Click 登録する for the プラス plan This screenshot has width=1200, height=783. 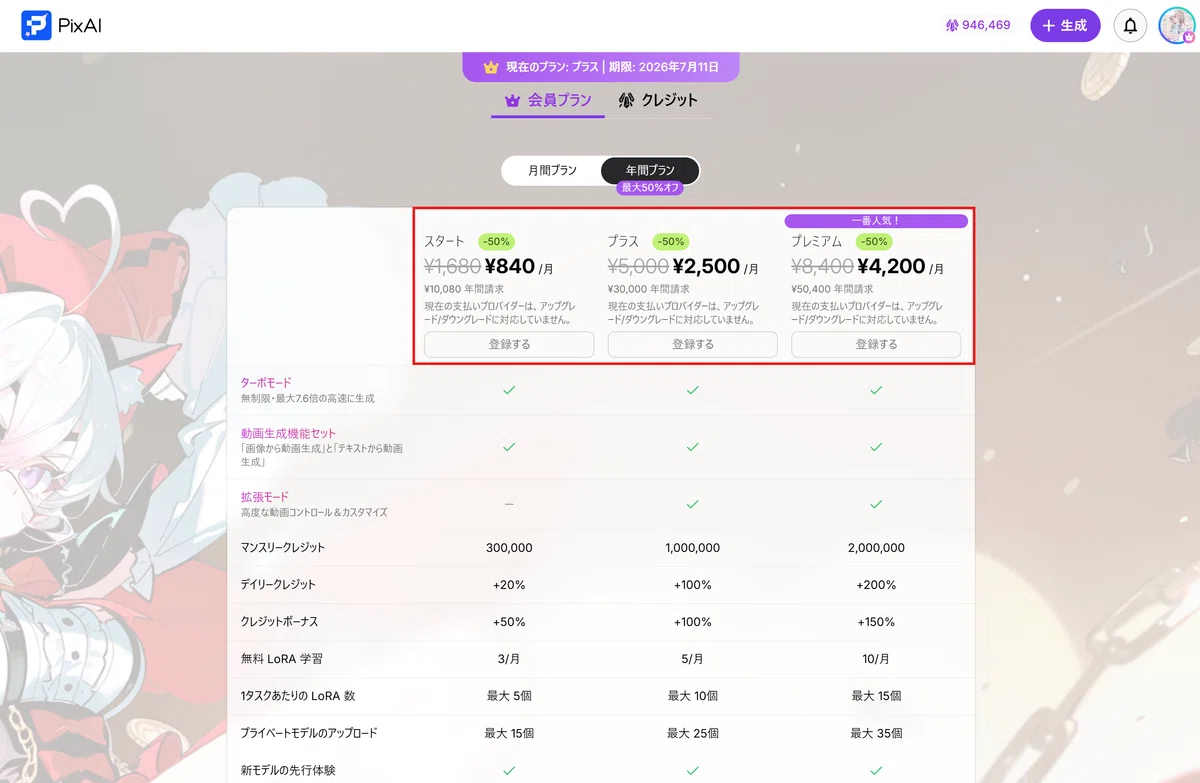(692, 344)
